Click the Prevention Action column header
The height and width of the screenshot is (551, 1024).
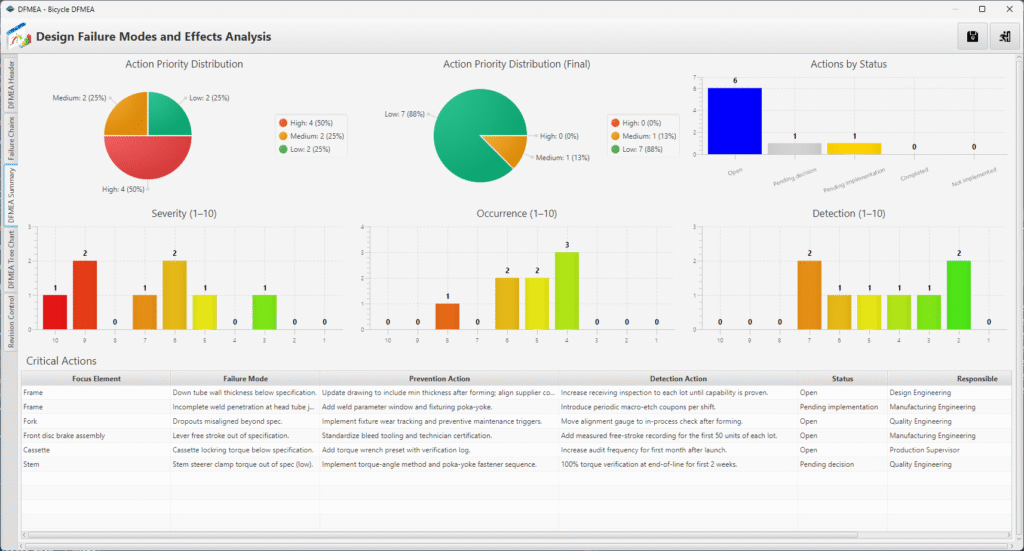point(438,379)
